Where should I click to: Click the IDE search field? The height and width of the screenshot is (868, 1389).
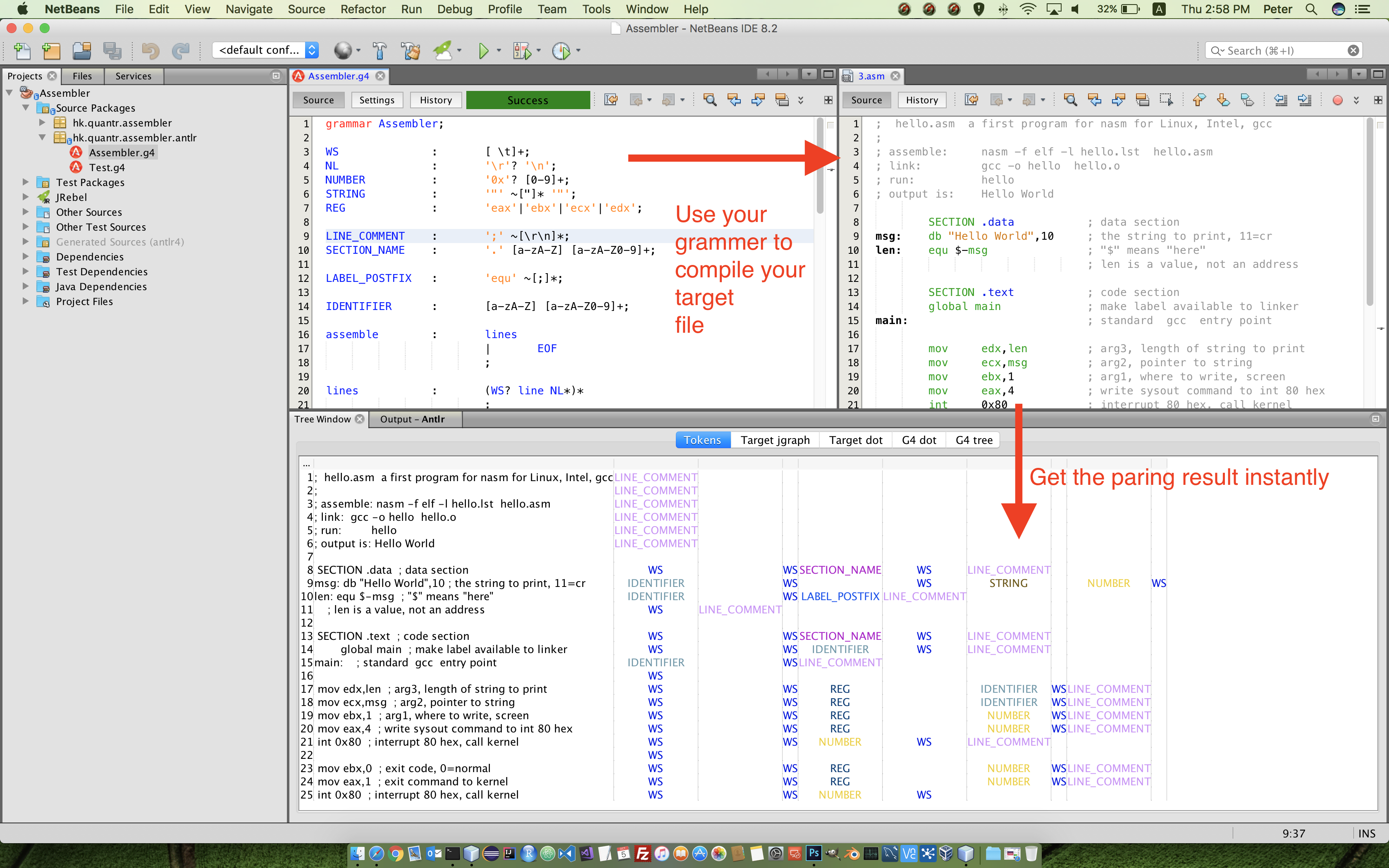pos(1284,50)
